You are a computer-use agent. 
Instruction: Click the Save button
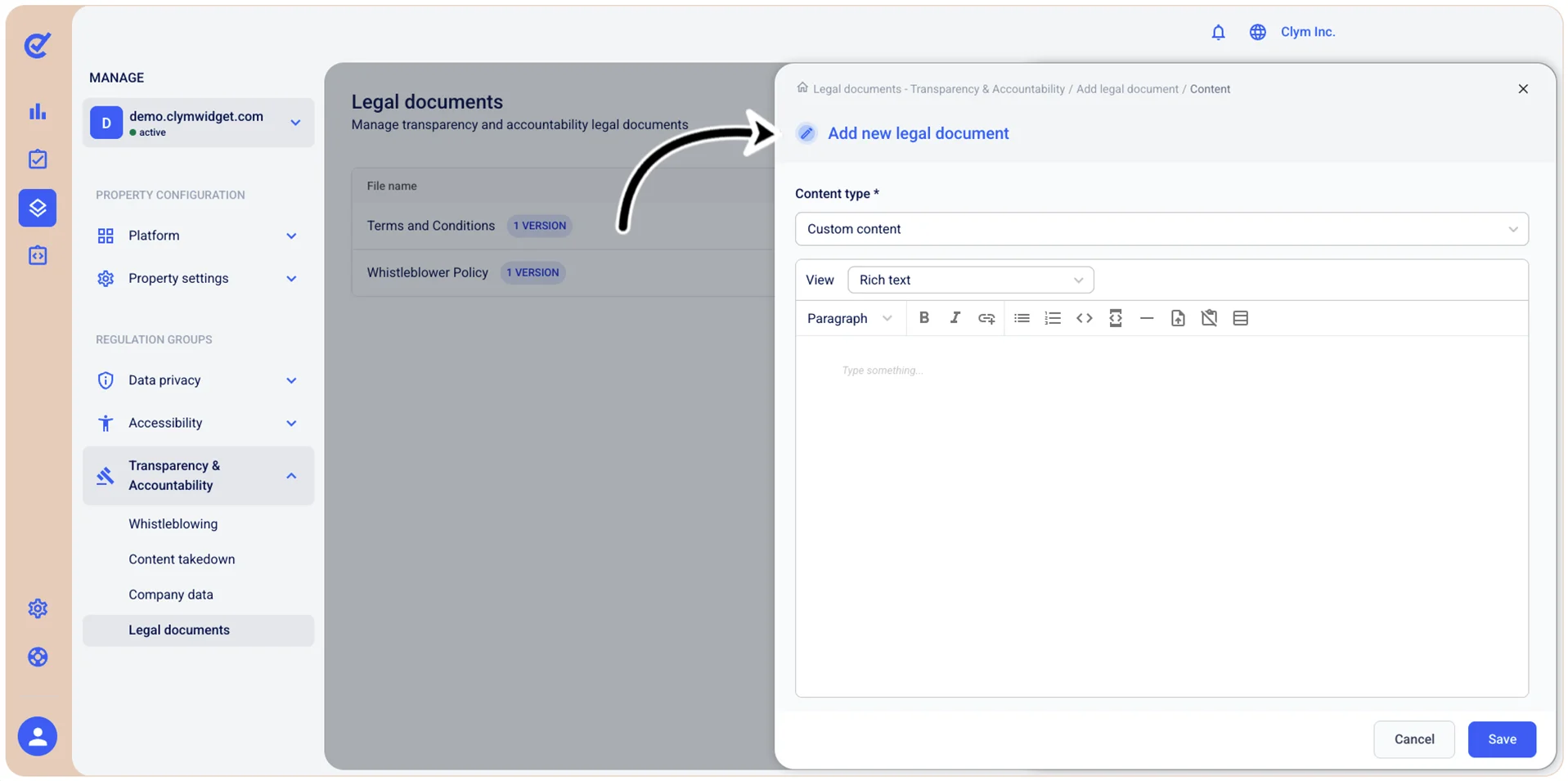pos(1502,739)
